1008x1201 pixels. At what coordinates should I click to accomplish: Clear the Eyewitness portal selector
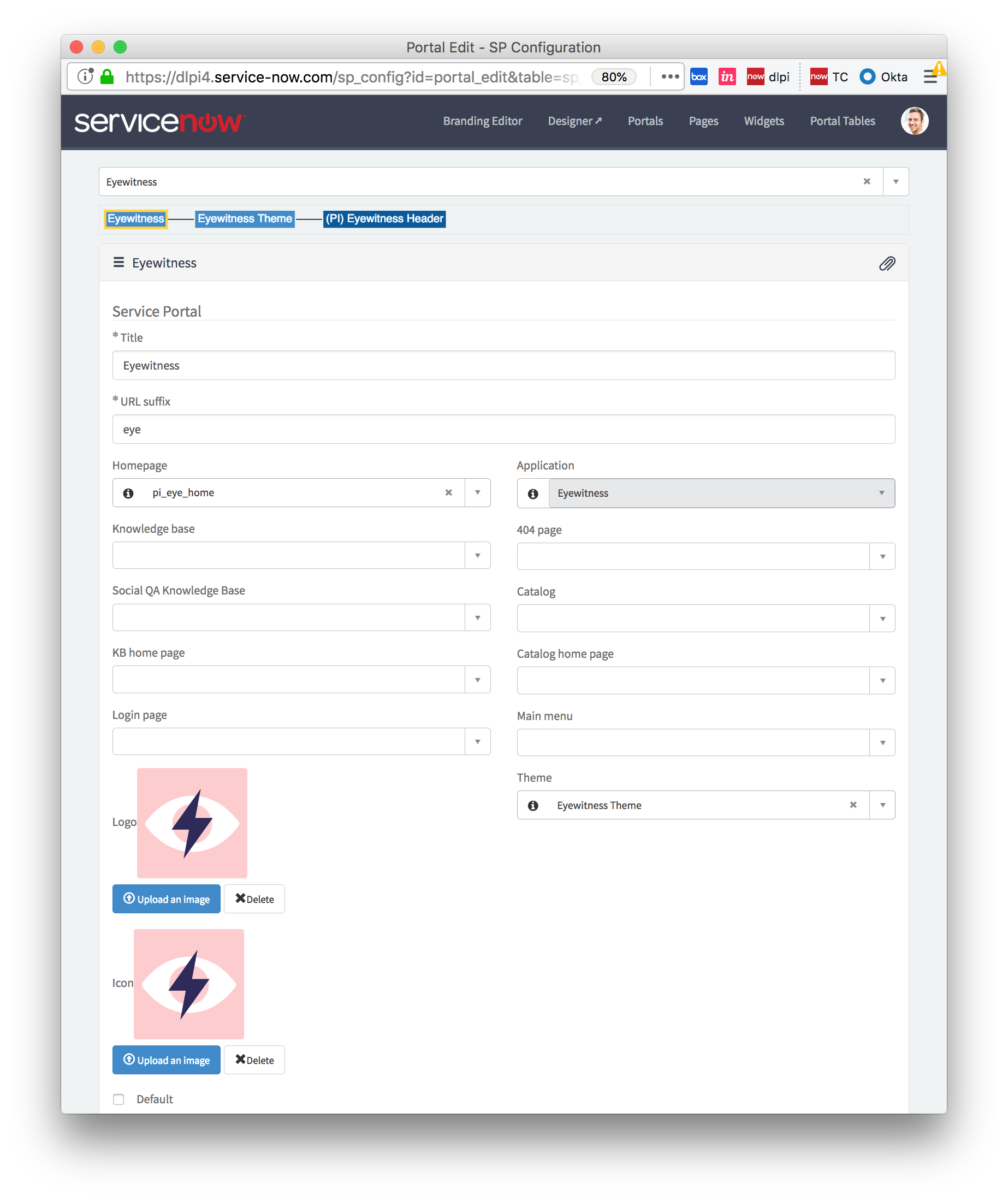[x=867, y=181]
